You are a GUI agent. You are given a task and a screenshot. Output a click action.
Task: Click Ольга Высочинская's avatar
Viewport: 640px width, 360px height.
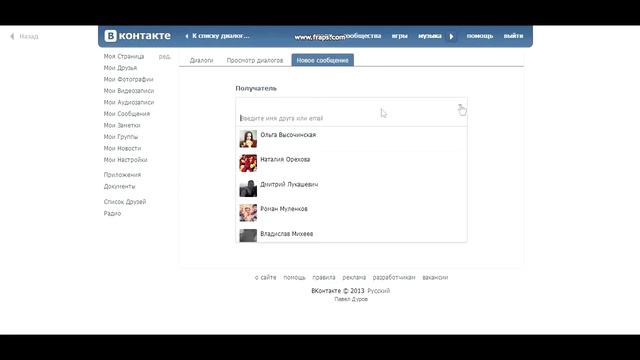point(248,139)
